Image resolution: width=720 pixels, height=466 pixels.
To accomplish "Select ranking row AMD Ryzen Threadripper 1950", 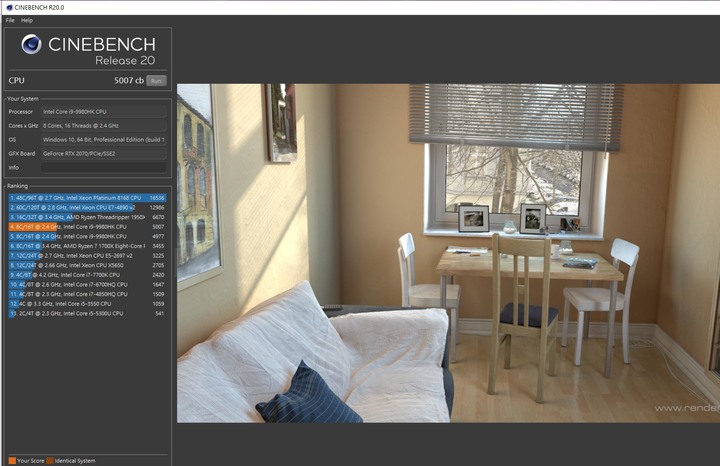I will point(87,217).
